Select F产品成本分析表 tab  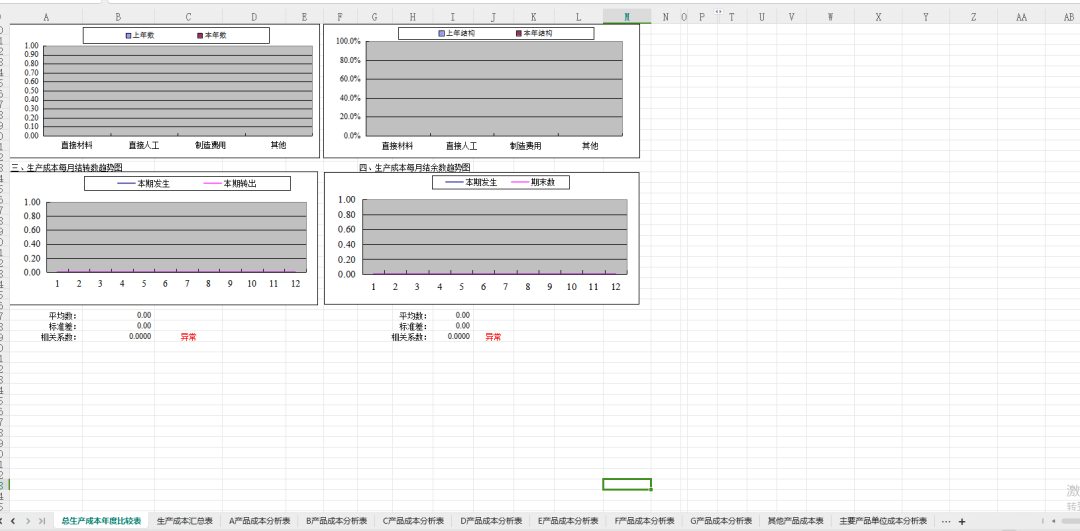point(645,521)
